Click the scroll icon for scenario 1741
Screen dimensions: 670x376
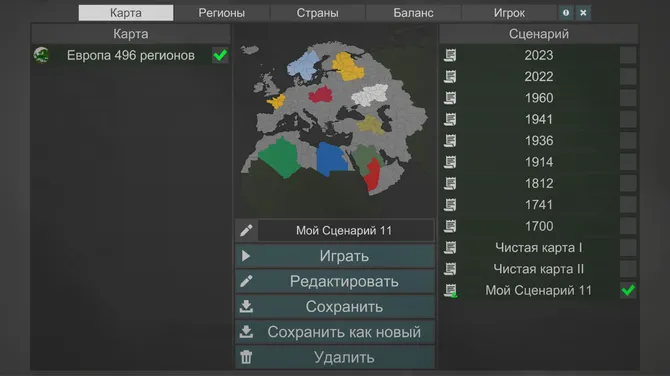click(450, 205)
